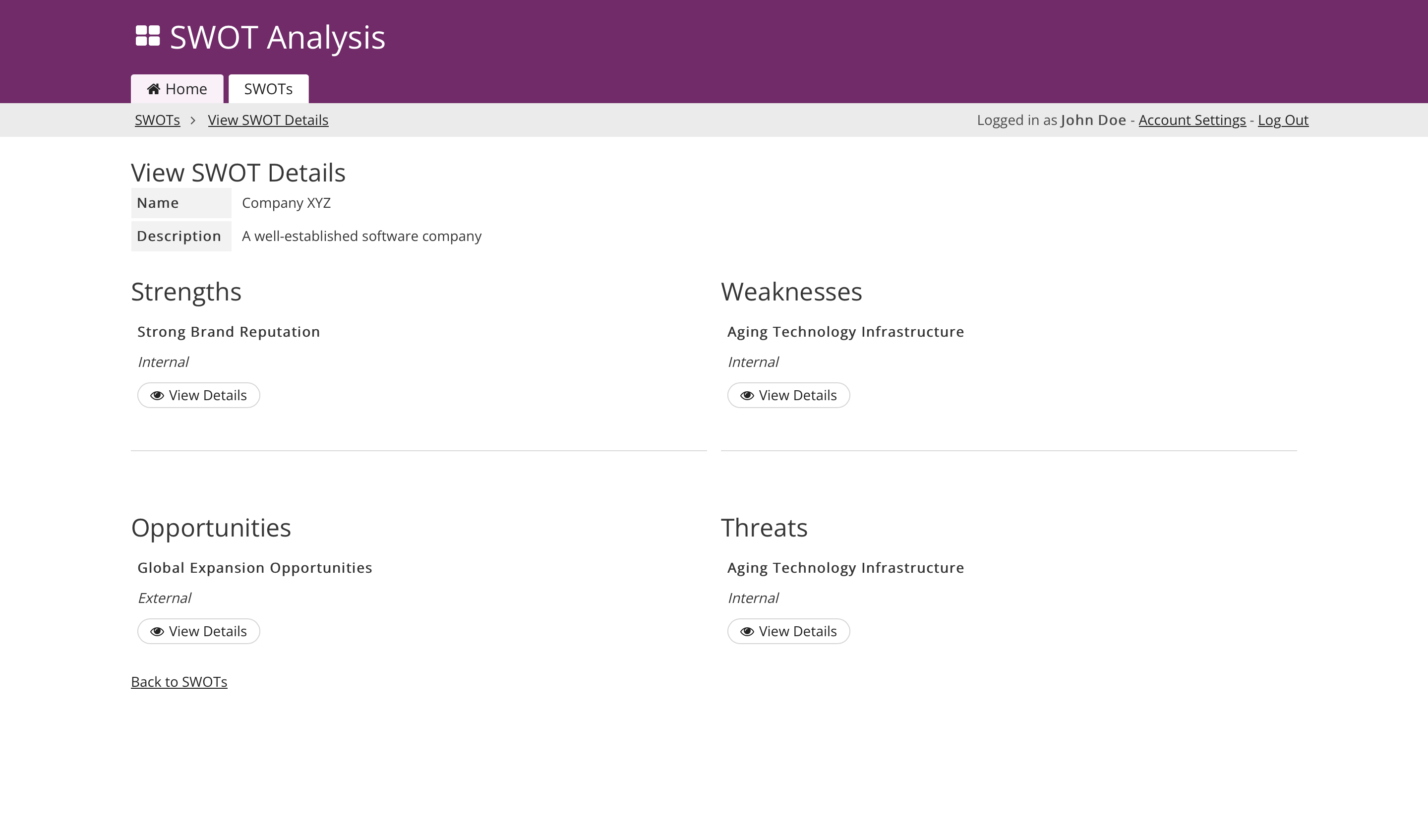This screenshot has width=1428, height=840.
Task: View details of the Threats item
Action: 788,631
